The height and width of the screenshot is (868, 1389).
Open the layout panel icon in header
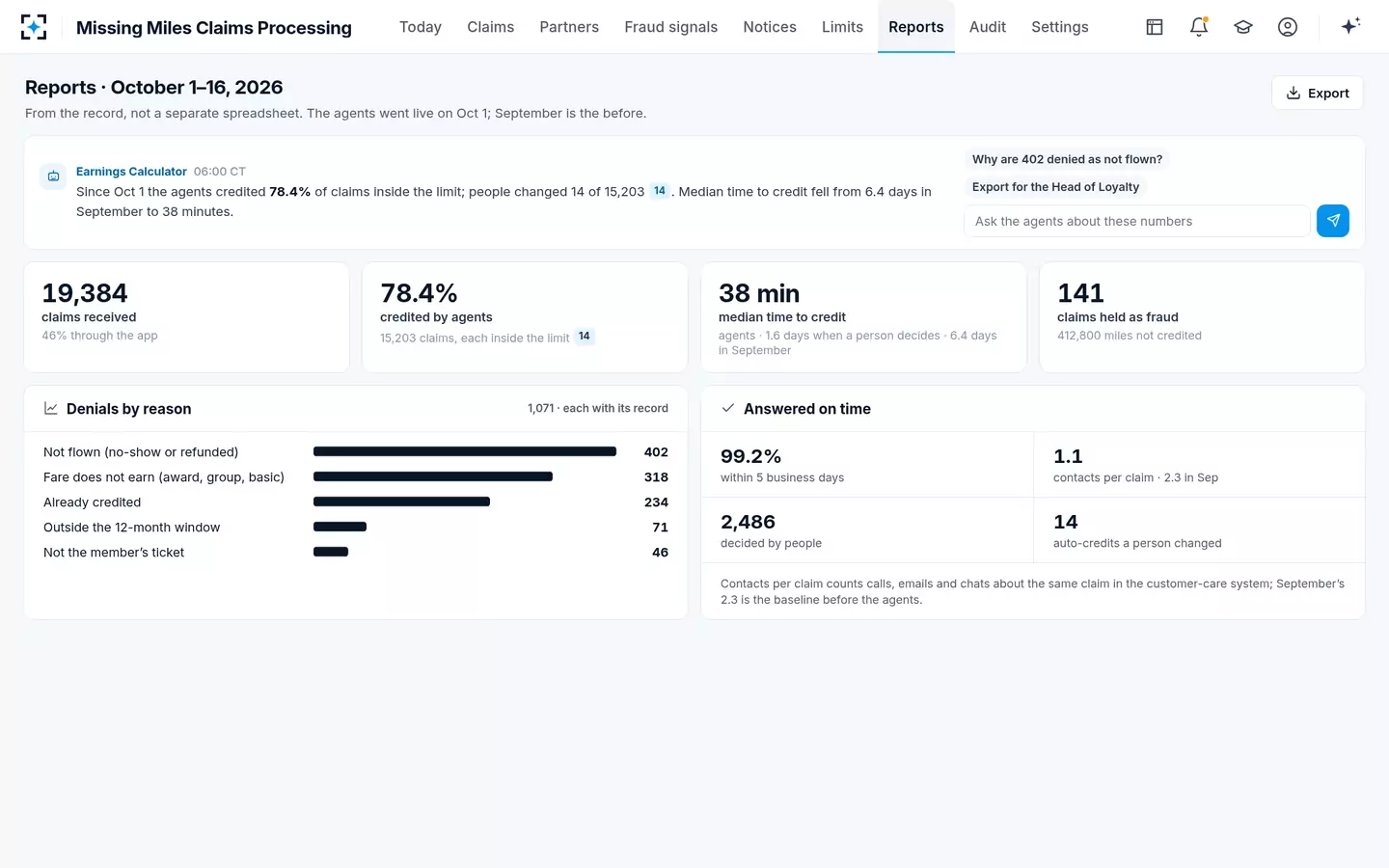(1155, 27)
